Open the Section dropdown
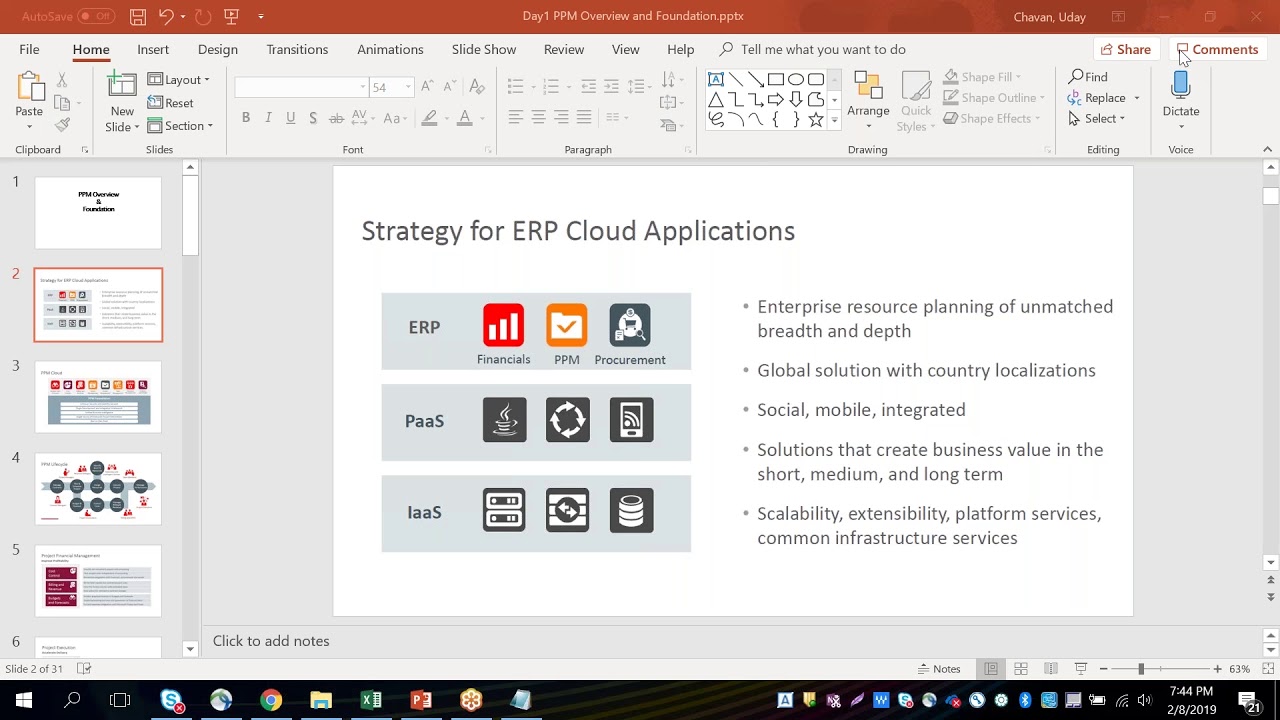1280x720 pixels. pyautogui.click(x=180, y=126)
